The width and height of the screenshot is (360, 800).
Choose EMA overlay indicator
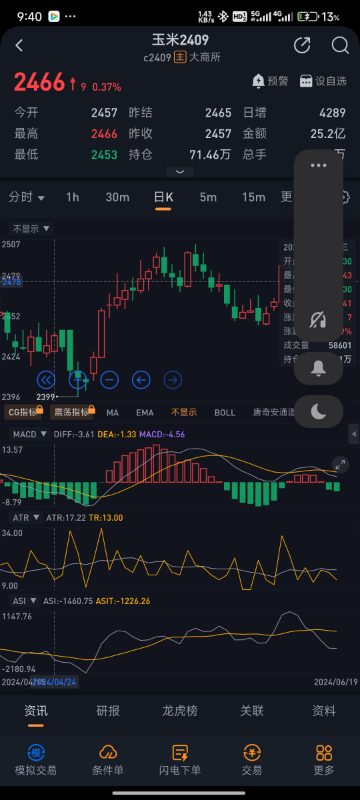[145, 412]
